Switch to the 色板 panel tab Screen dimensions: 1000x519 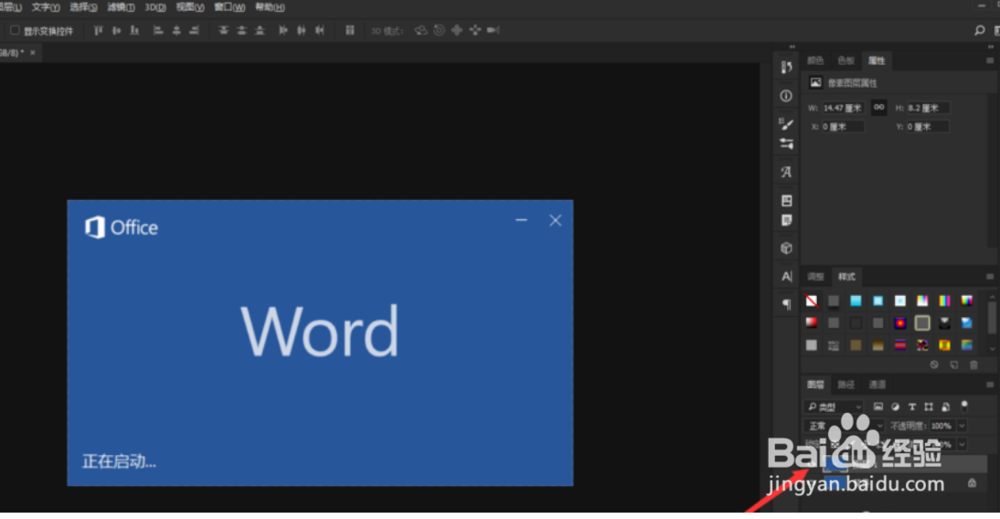846,61
